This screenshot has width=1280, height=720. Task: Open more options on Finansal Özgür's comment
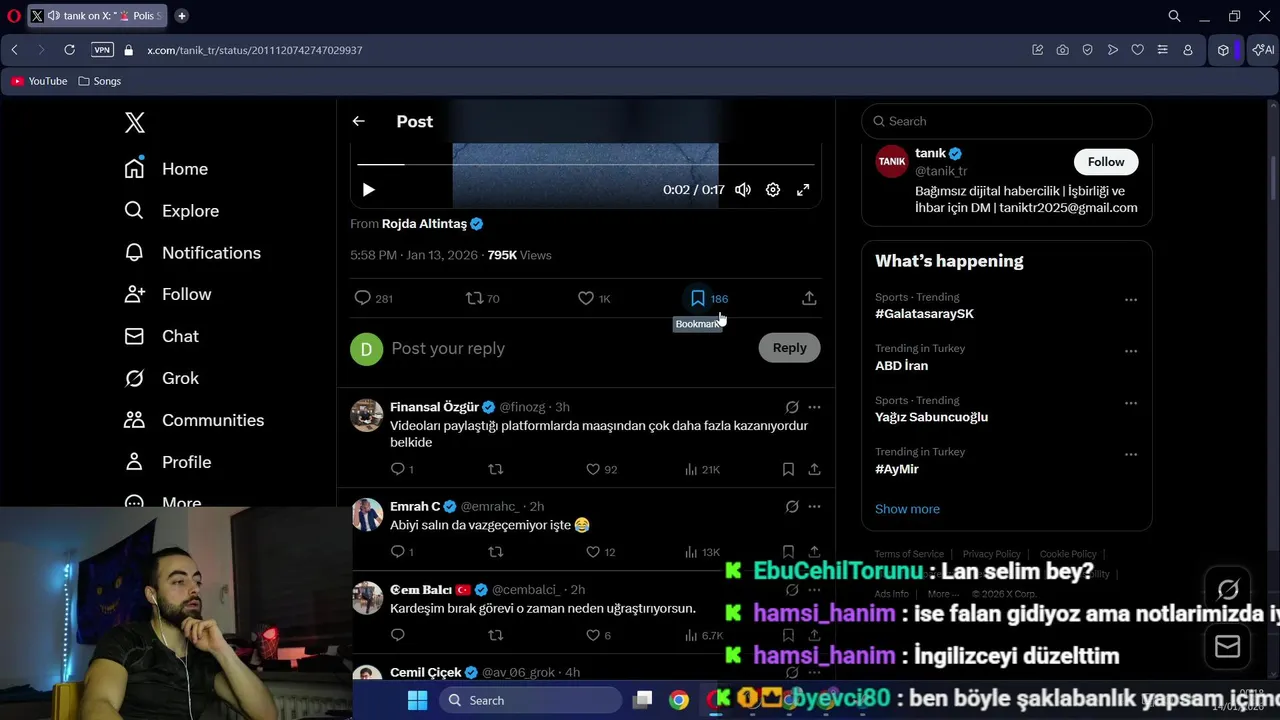(814, 407)
